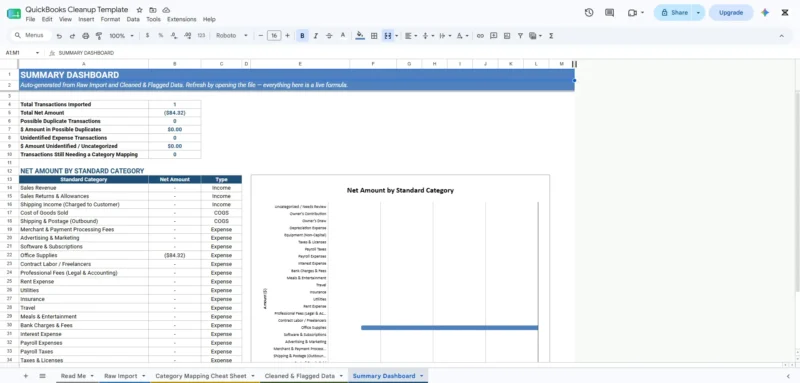Click the Share button

point(674,13)
